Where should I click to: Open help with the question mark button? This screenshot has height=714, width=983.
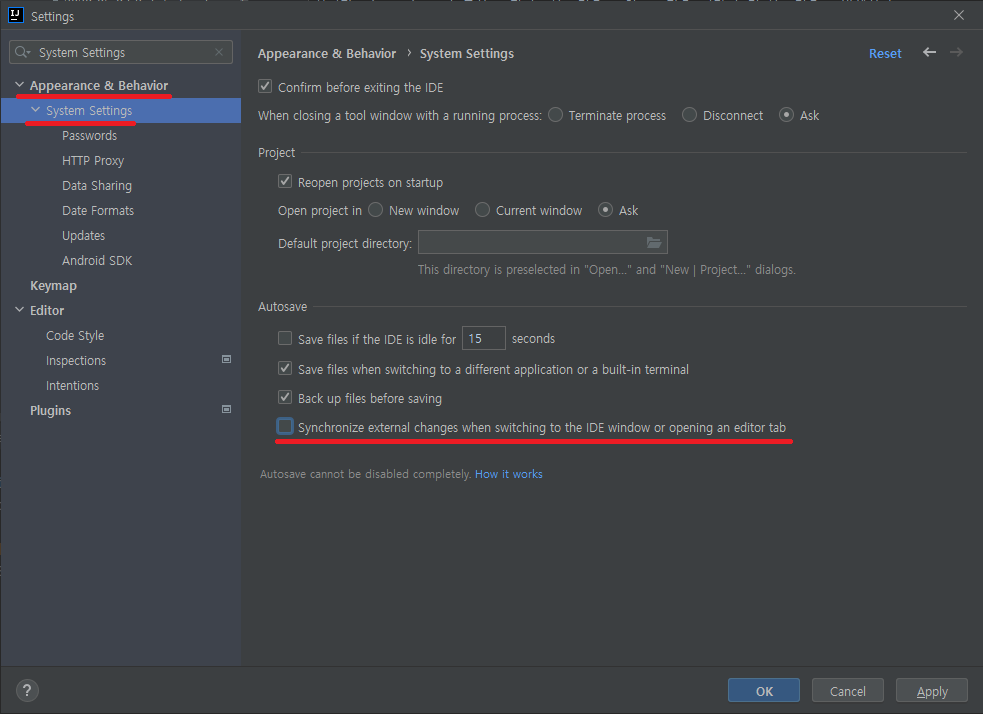[x=27, y=691]
